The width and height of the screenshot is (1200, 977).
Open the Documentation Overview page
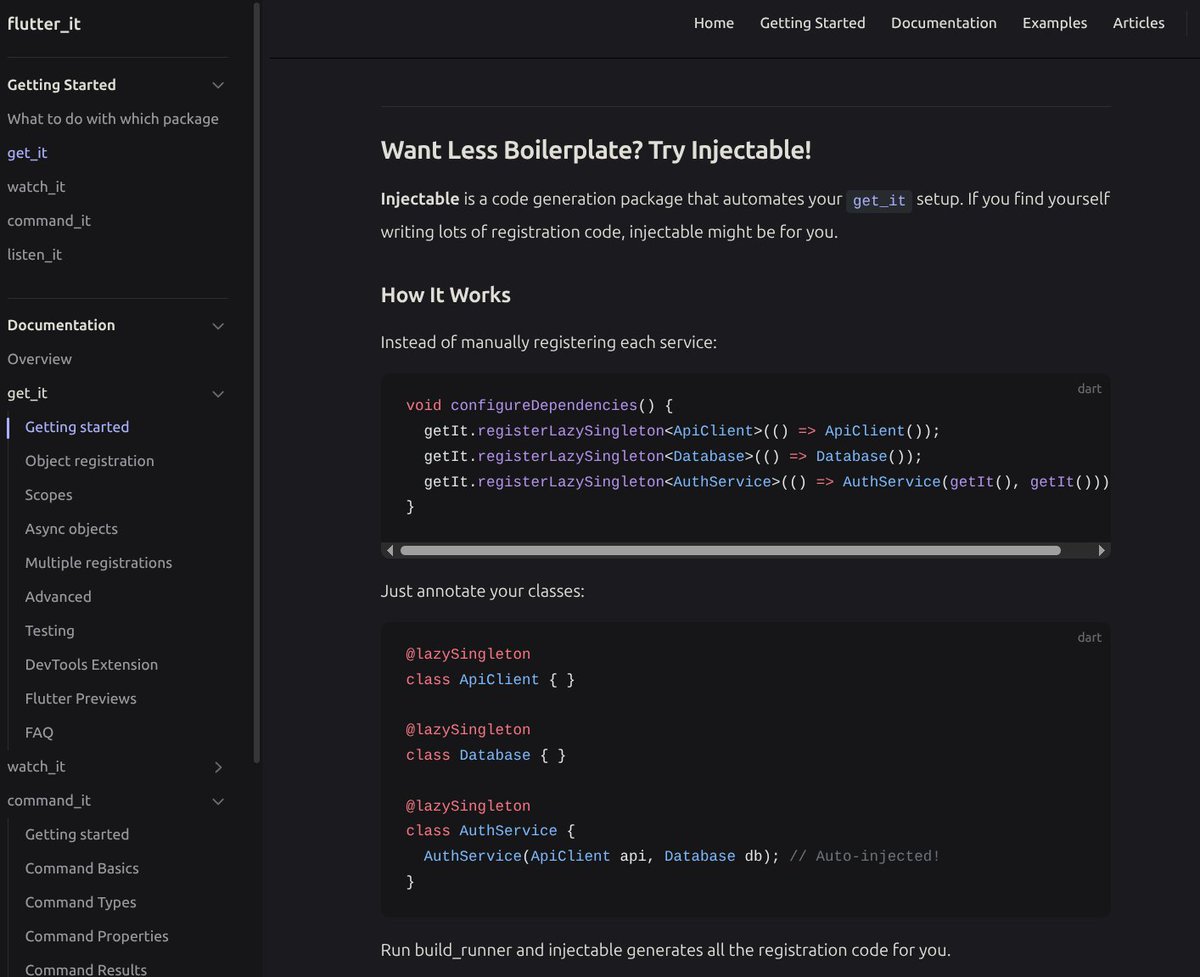[39, 359]
